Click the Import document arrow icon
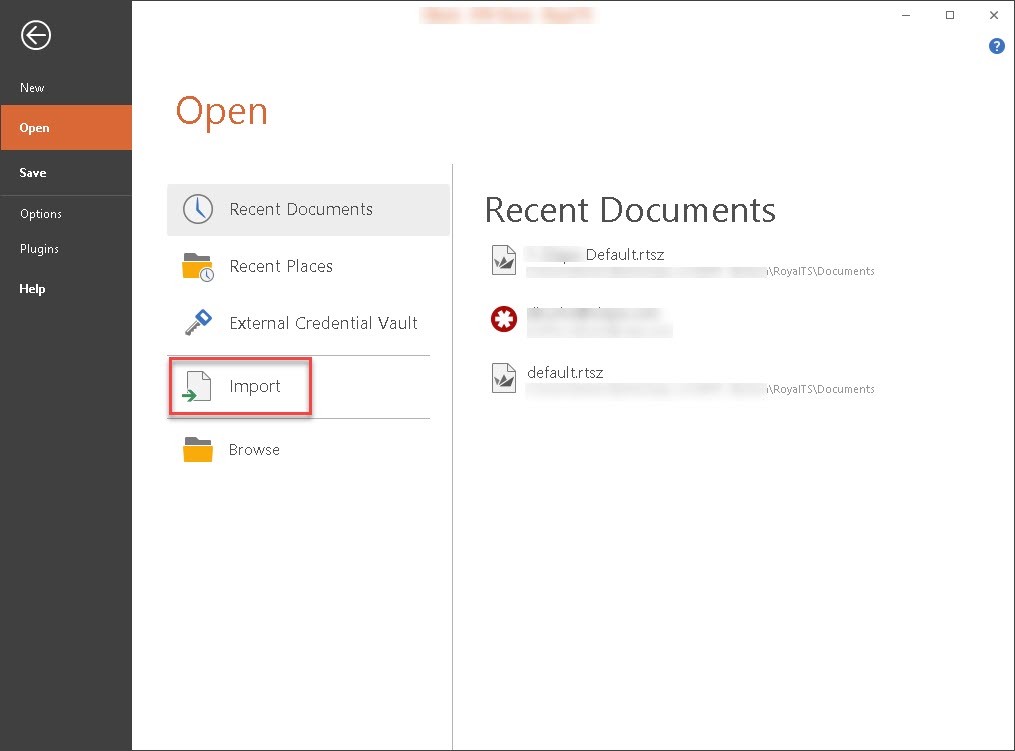 point(197,387)
